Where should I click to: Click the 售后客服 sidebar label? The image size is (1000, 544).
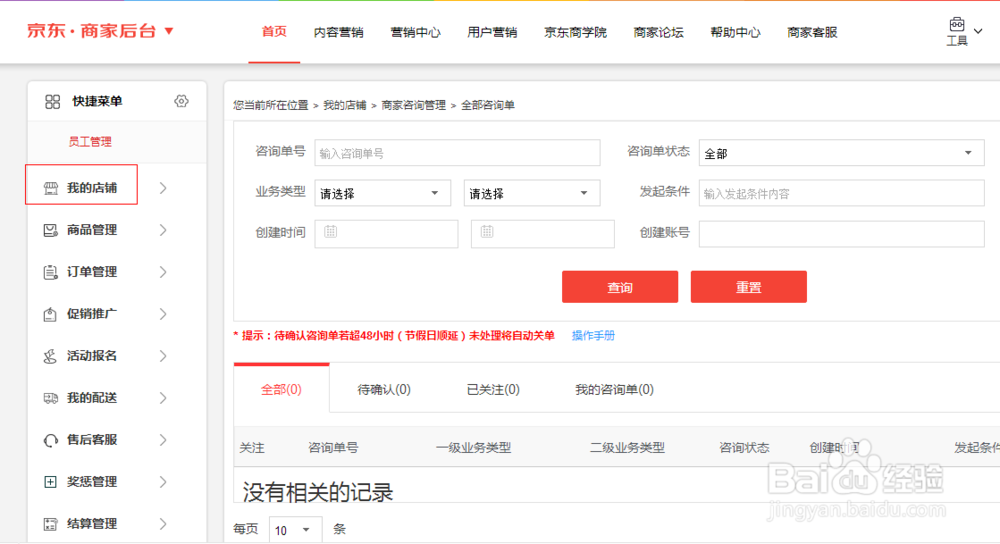coord(92,440)
